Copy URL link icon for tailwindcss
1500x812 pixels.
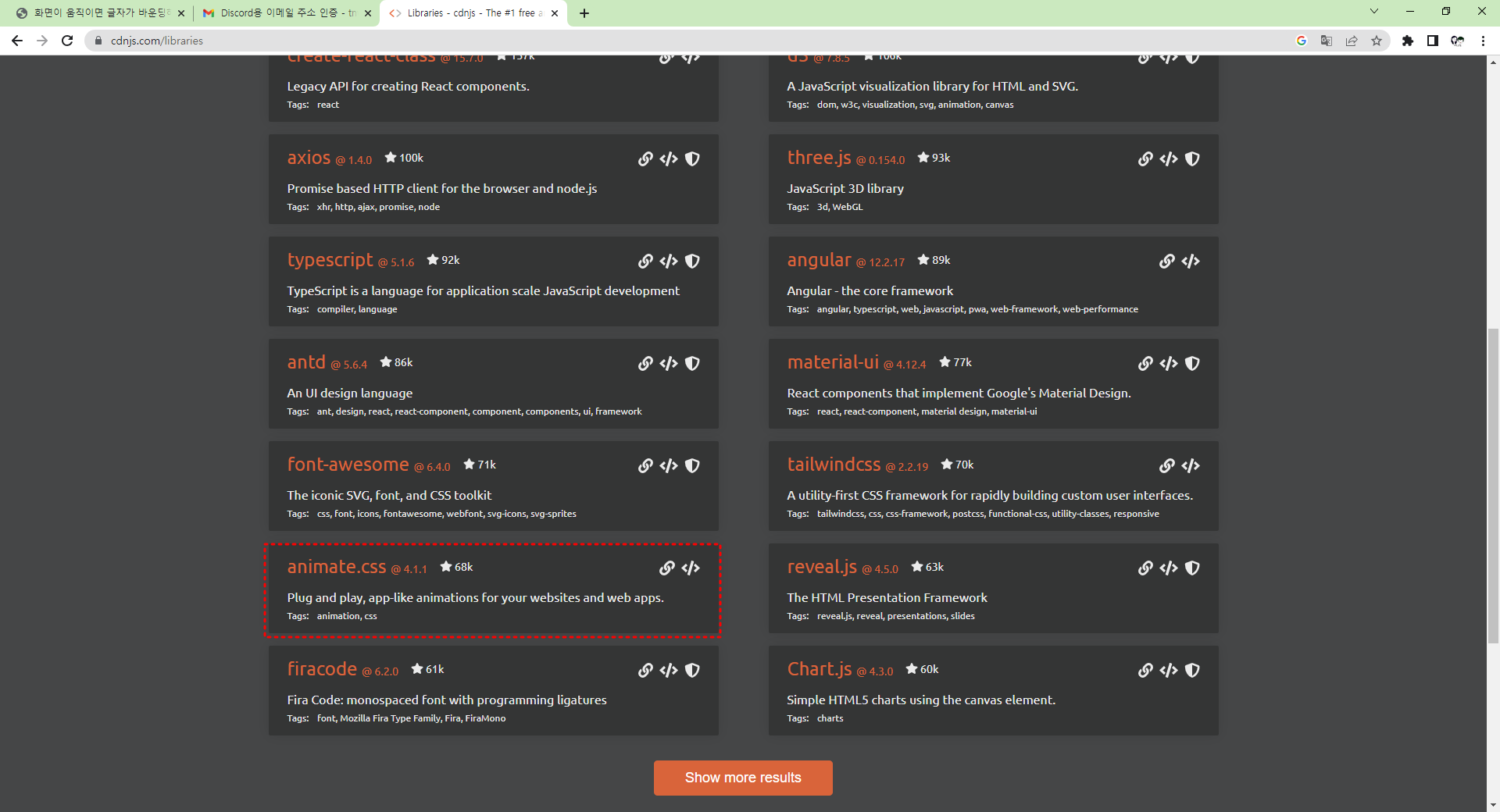pyautogui.click(x=1167, y=466)
